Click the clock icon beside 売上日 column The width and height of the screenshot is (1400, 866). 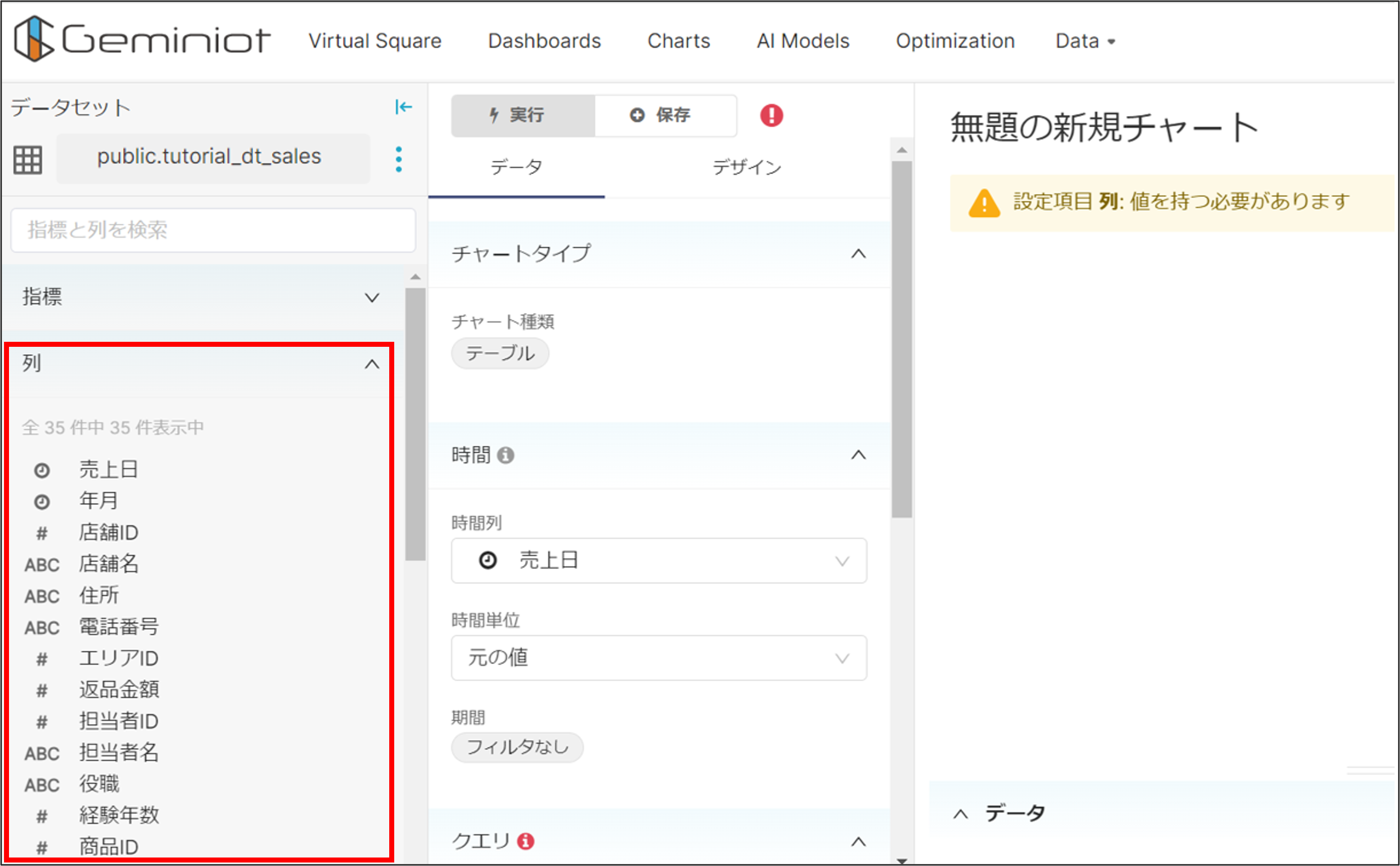pos(41,470)
